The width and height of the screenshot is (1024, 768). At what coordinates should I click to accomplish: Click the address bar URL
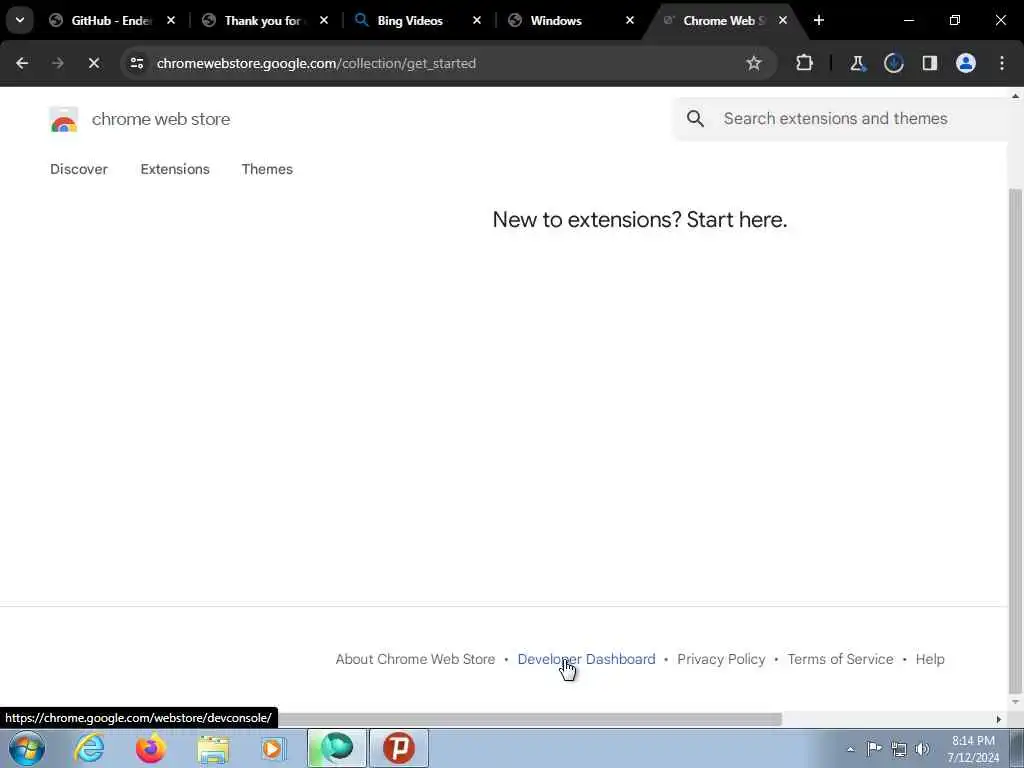coord(316,63)
